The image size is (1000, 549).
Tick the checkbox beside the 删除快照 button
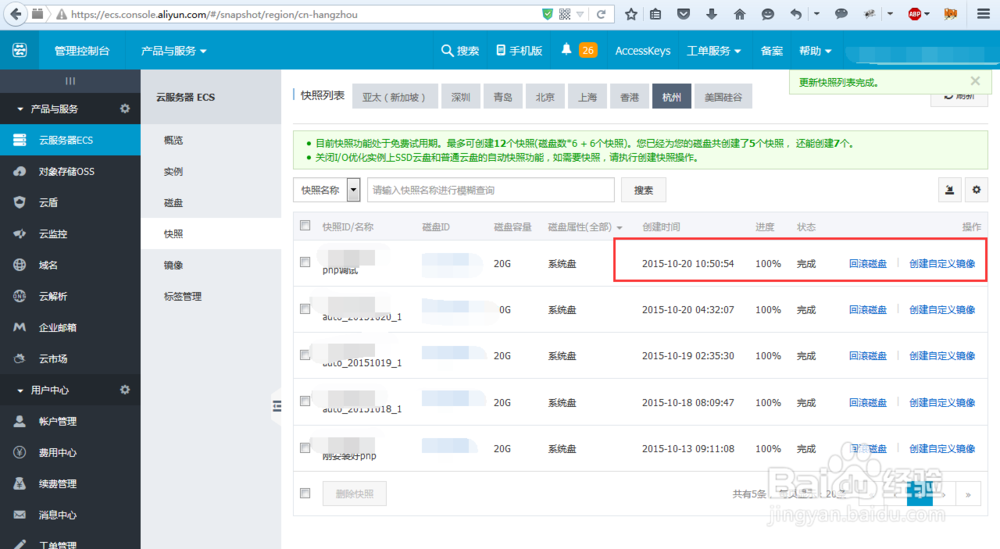pos(305,493)
